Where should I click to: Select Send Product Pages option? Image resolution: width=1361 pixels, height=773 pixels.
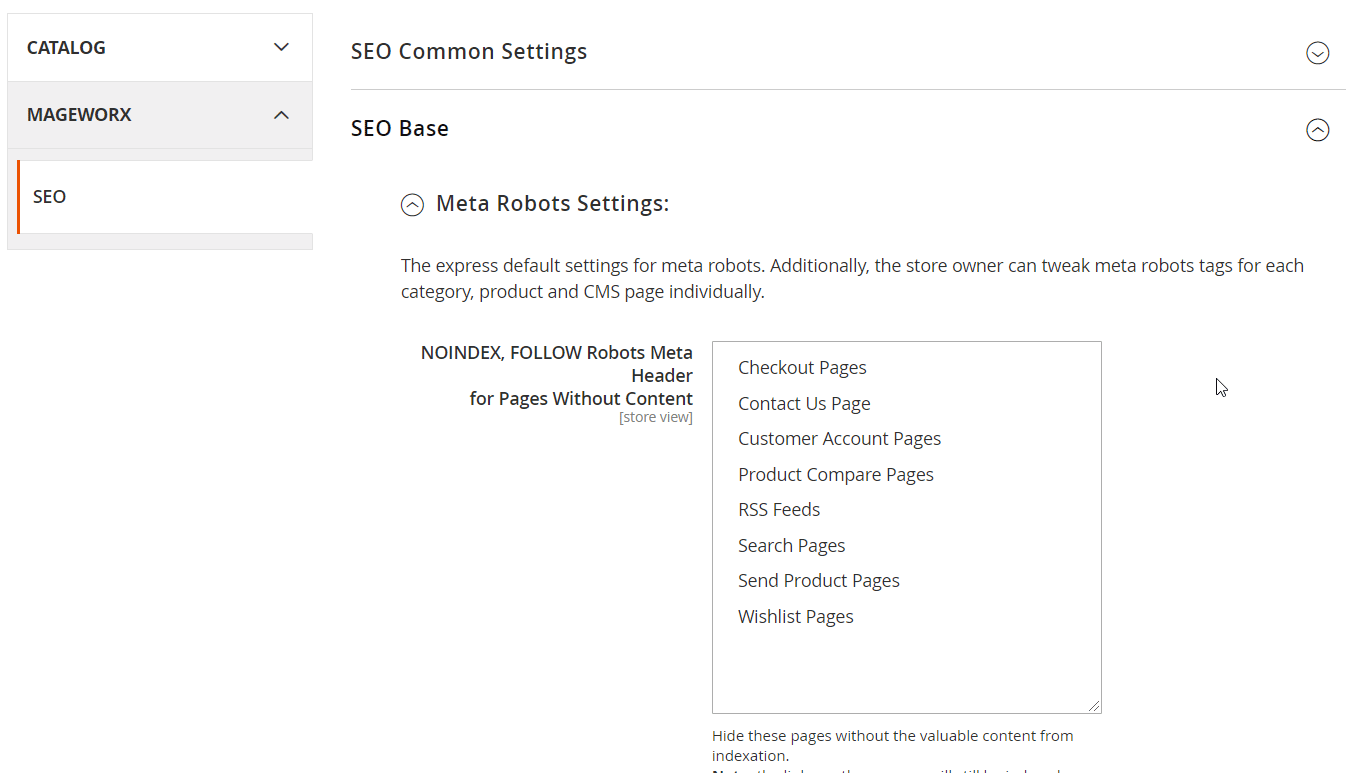pyautogui.click(x=818, y=581)
